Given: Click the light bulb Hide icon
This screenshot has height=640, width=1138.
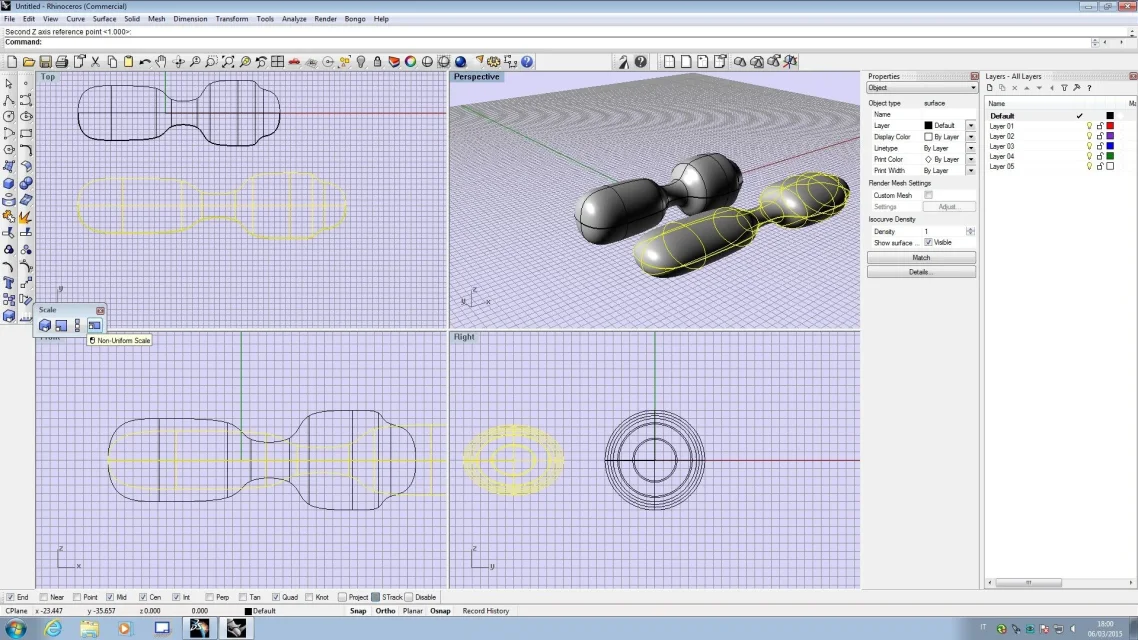Looking at the screenshot, I should (361, 62).
